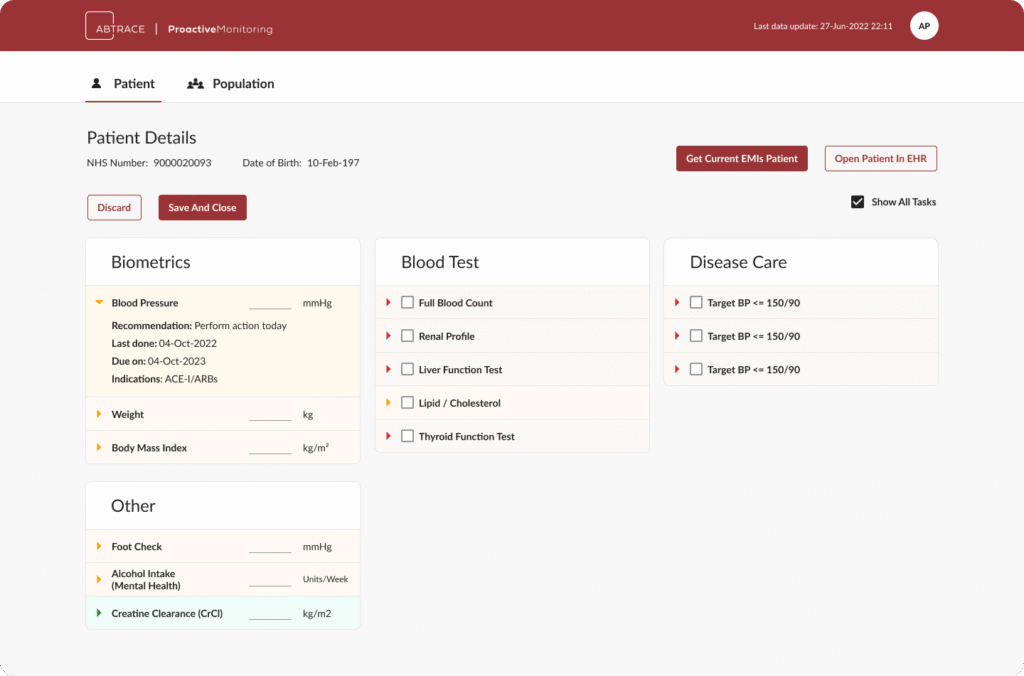Tick the Full Blood Count checkbox

tap(407, 303)
